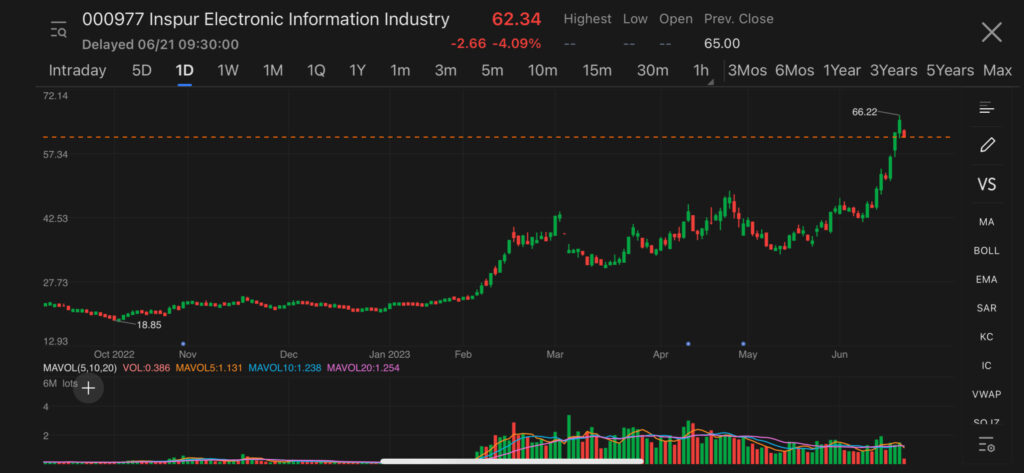Select the 1Y interval tab
Viewport: 1024px width, 473px height.
tap(357, 71)
